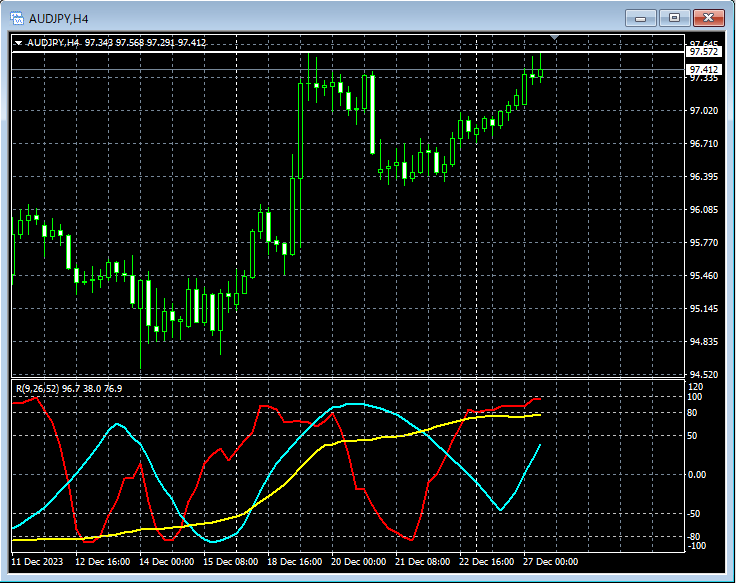Click the 95.145 price scale value
The height and width of the screenshot is (583, 737).
tap(704, 308)
